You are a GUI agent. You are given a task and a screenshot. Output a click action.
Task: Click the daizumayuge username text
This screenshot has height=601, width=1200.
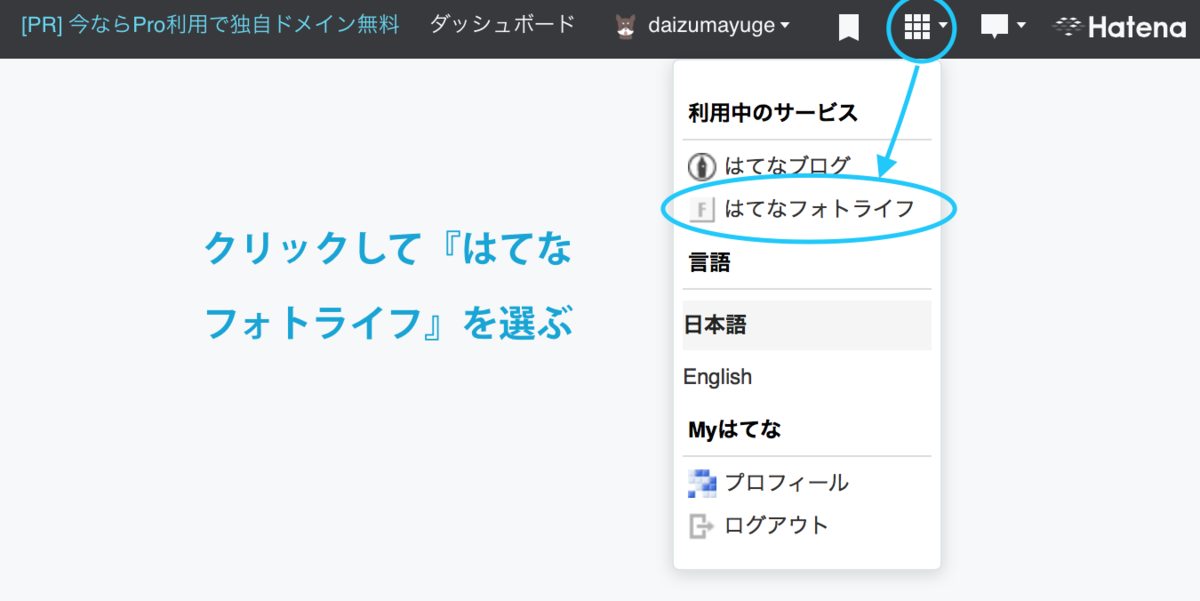(x=711, y=26)
